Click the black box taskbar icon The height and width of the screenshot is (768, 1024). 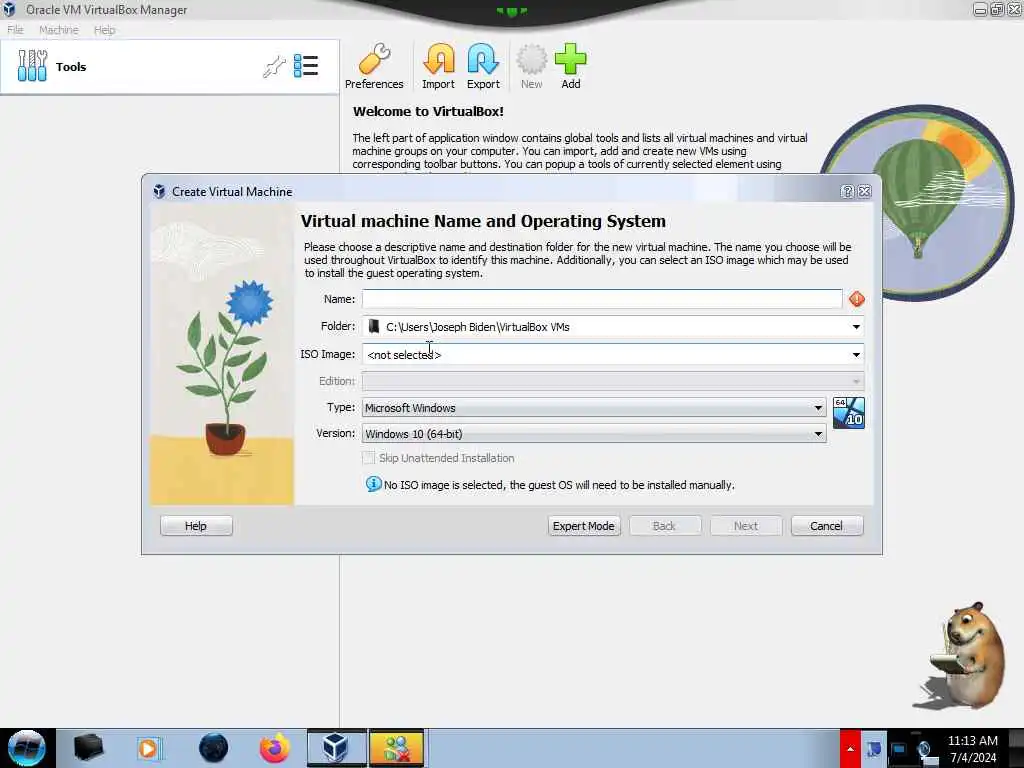point(88,748)
